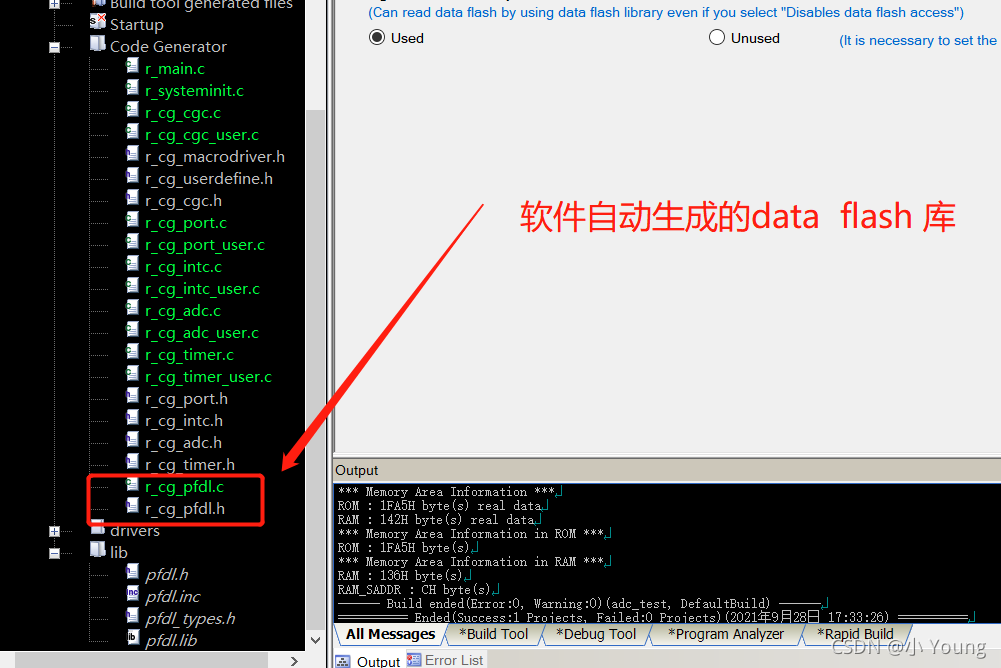The height and width of the screenshot is (668, 1001).
Task: Click project tree scroll down arrow
Action: tap(315, 639)
